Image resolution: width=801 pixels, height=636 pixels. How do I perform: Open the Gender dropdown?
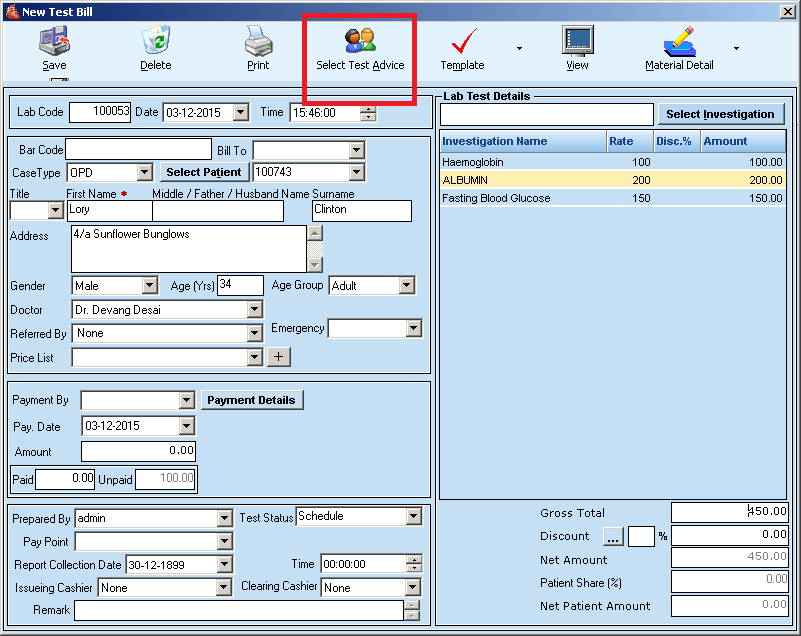pyautogui.click(x=149, y=286)
